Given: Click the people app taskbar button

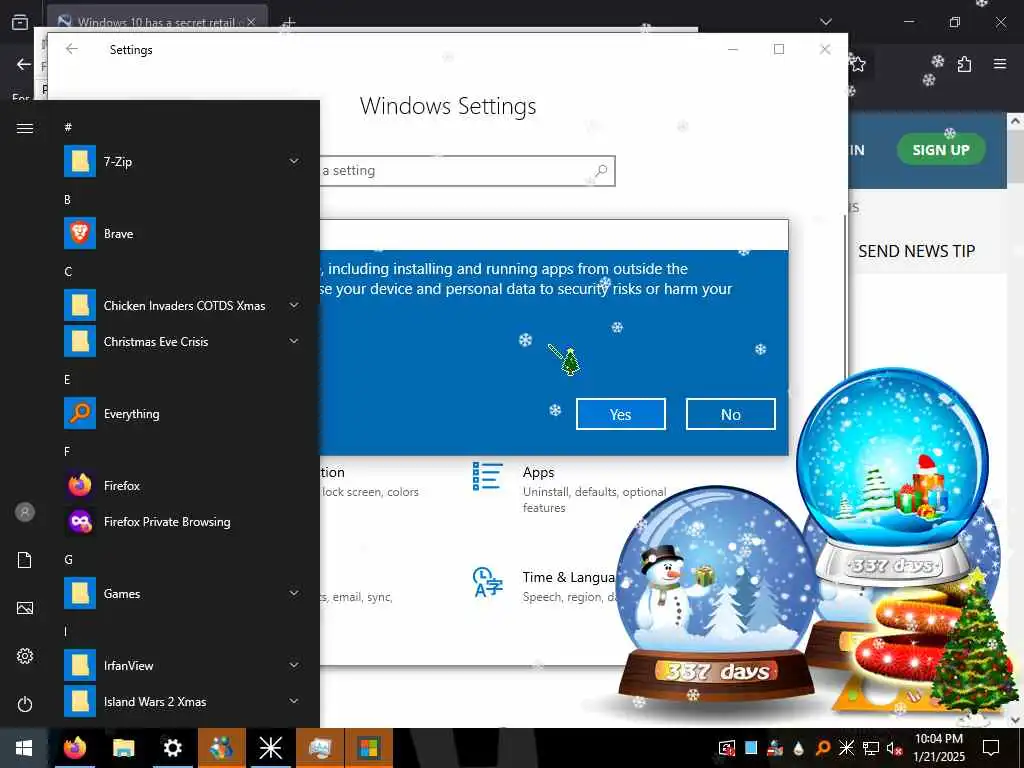Looking at the screenshot, I should tap(221, 748).
